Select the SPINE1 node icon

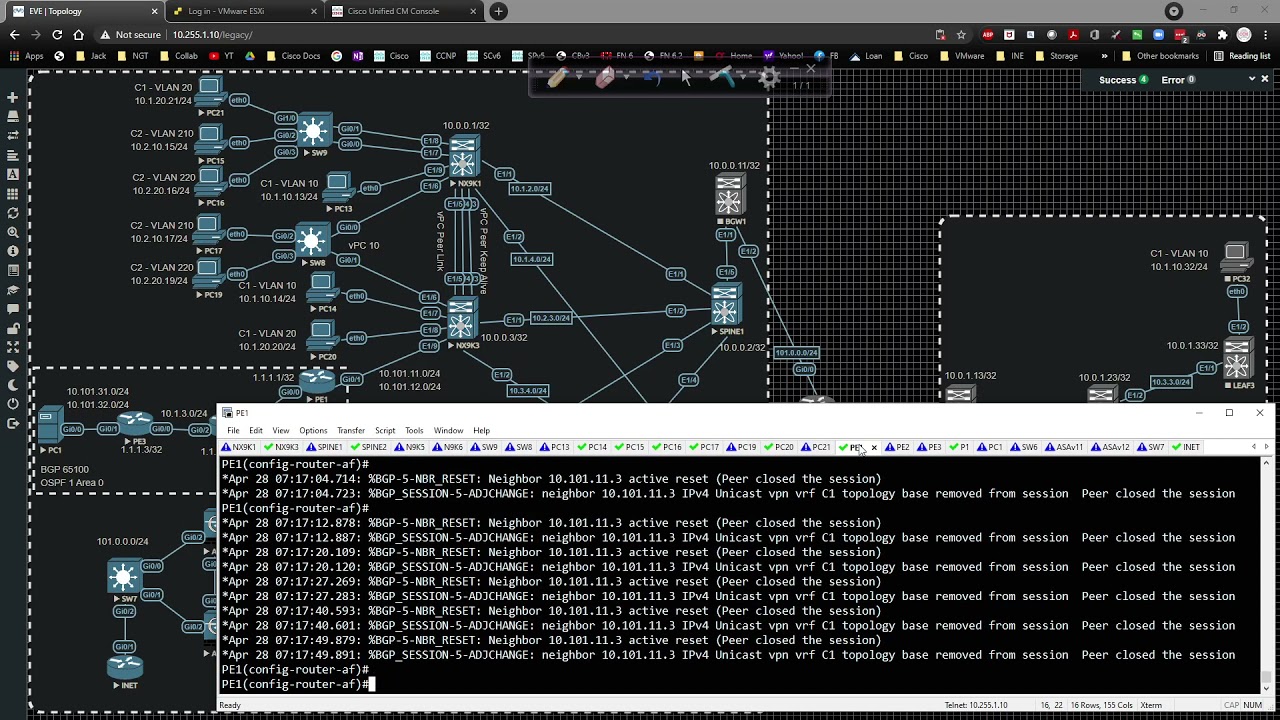(x=726, y=305)
